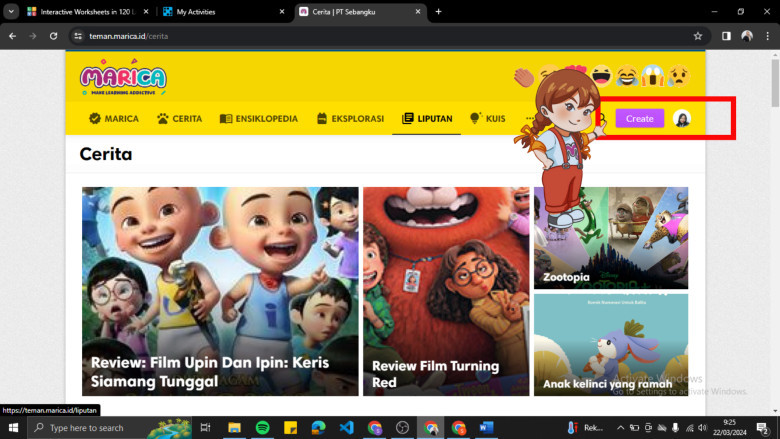Open the KUIS menu item

tap(488, 118)
